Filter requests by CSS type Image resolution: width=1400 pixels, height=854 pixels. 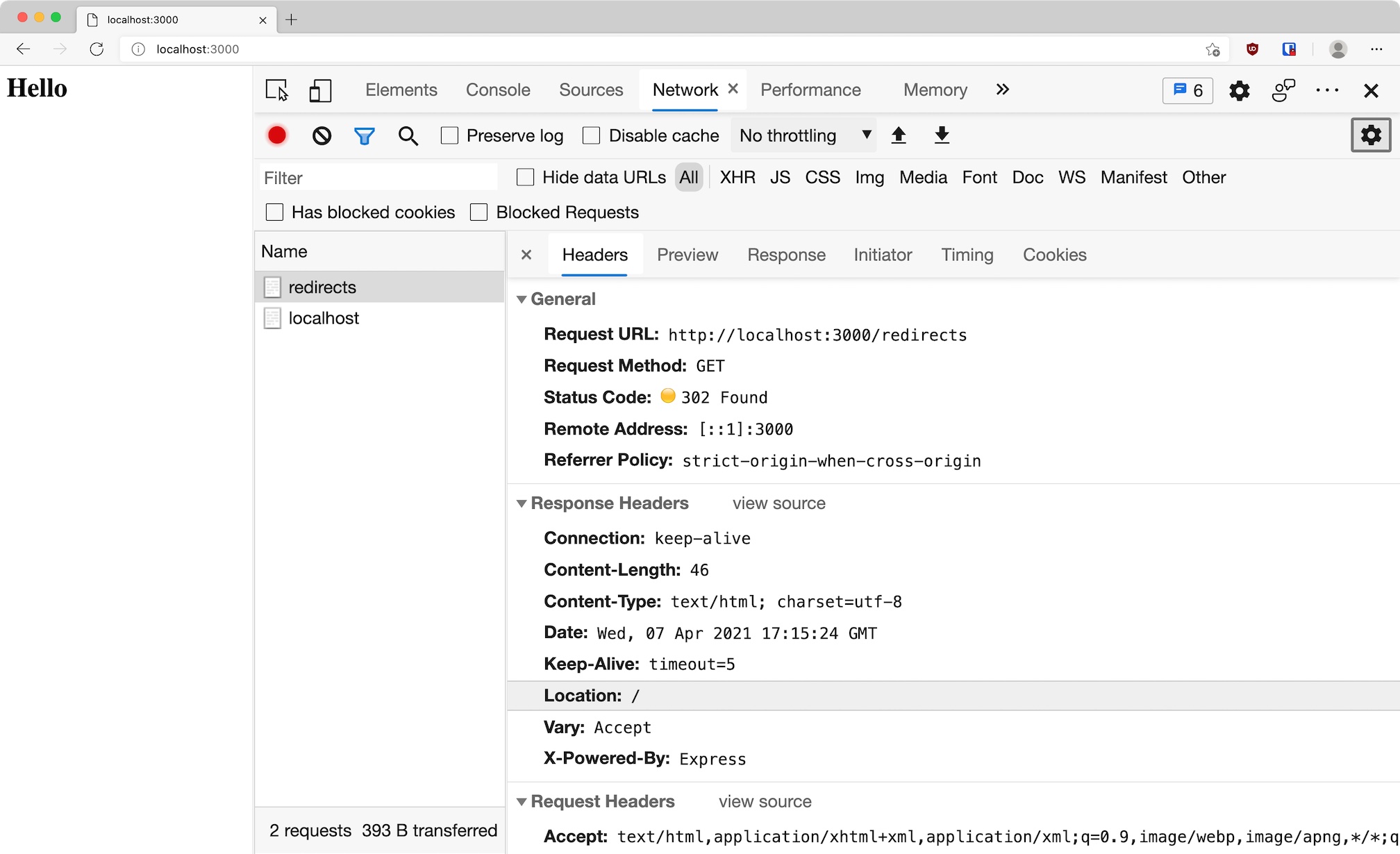(x=822, y=177)
